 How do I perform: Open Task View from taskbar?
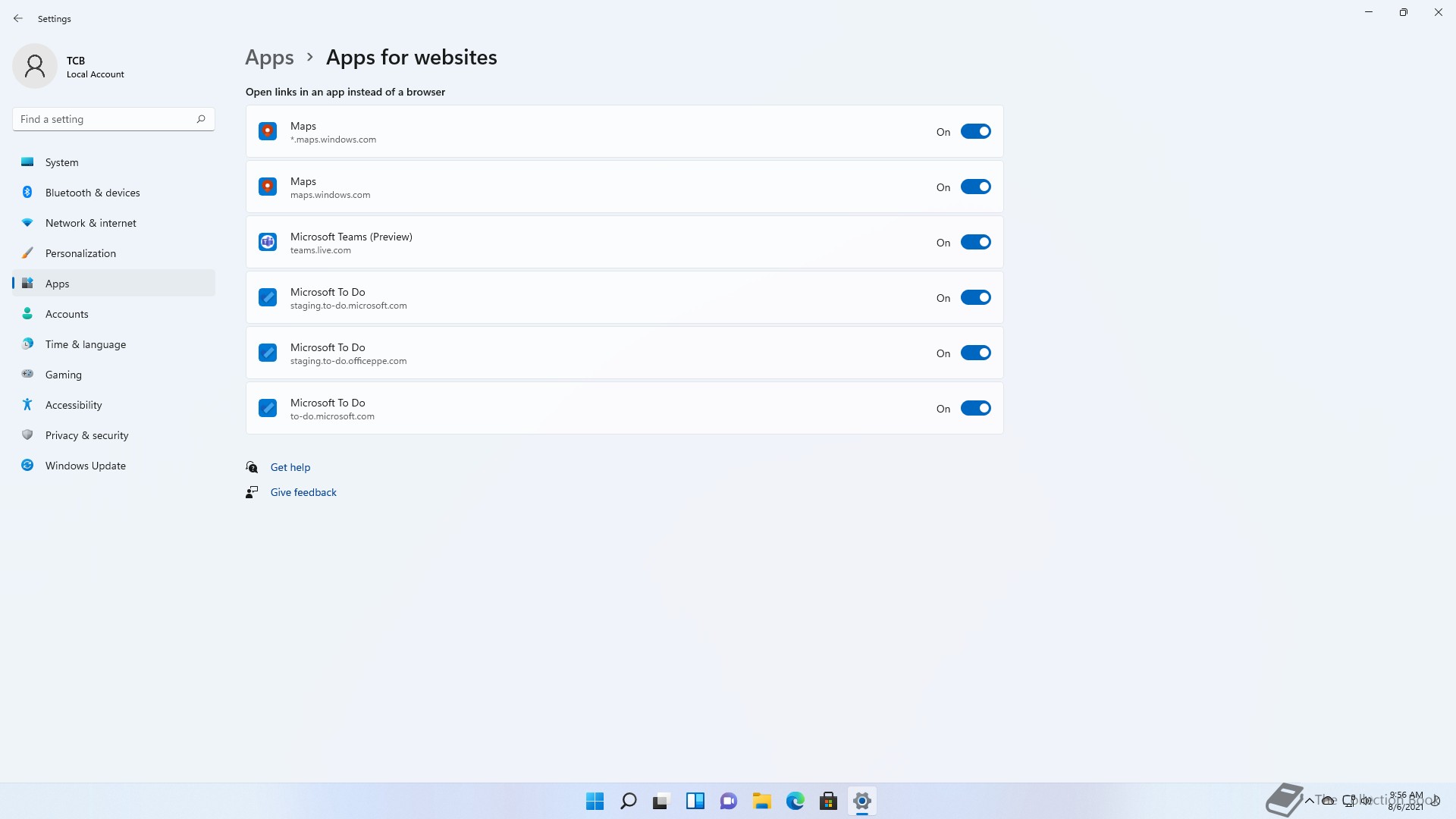662,801
